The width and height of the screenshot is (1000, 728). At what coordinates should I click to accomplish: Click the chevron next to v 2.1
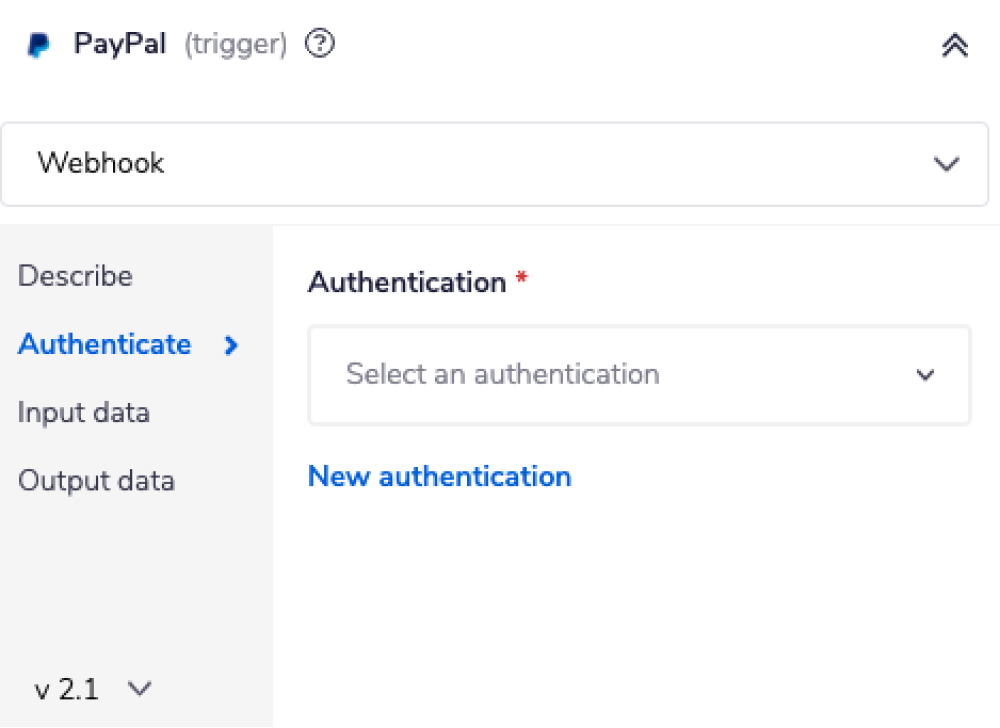tap(140, 689)
